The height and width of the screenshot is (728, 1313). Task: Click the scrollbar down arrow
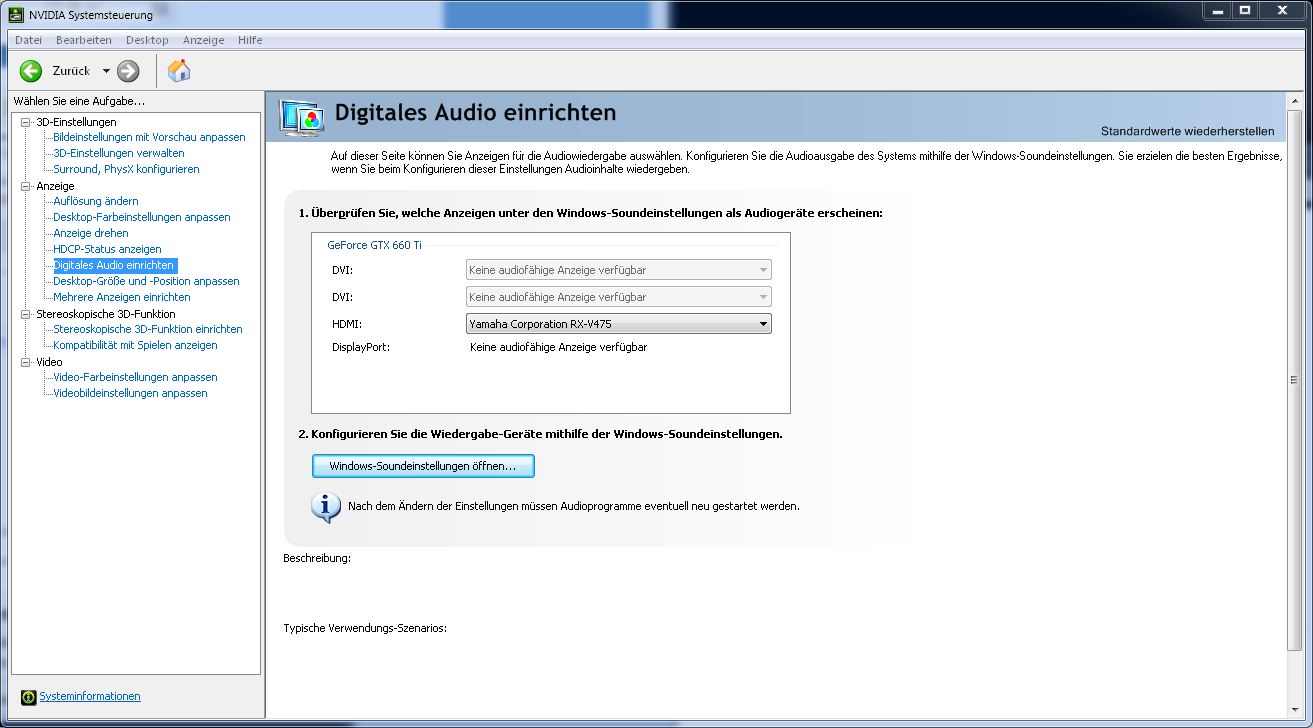click(x=1295, y=709)
